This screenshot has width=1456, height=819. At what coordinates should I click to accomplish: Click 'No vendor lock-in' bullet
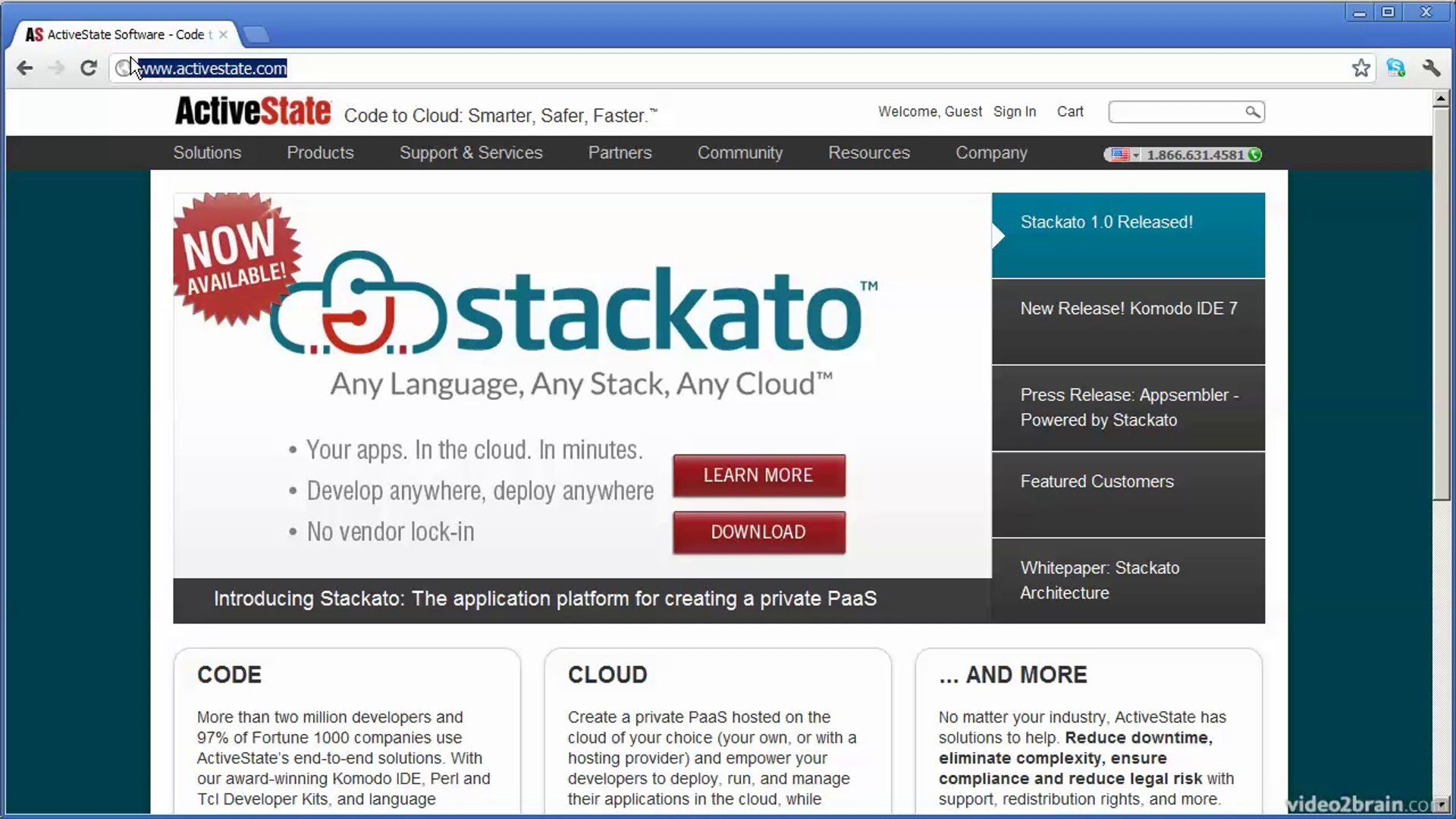click(391, 532)
